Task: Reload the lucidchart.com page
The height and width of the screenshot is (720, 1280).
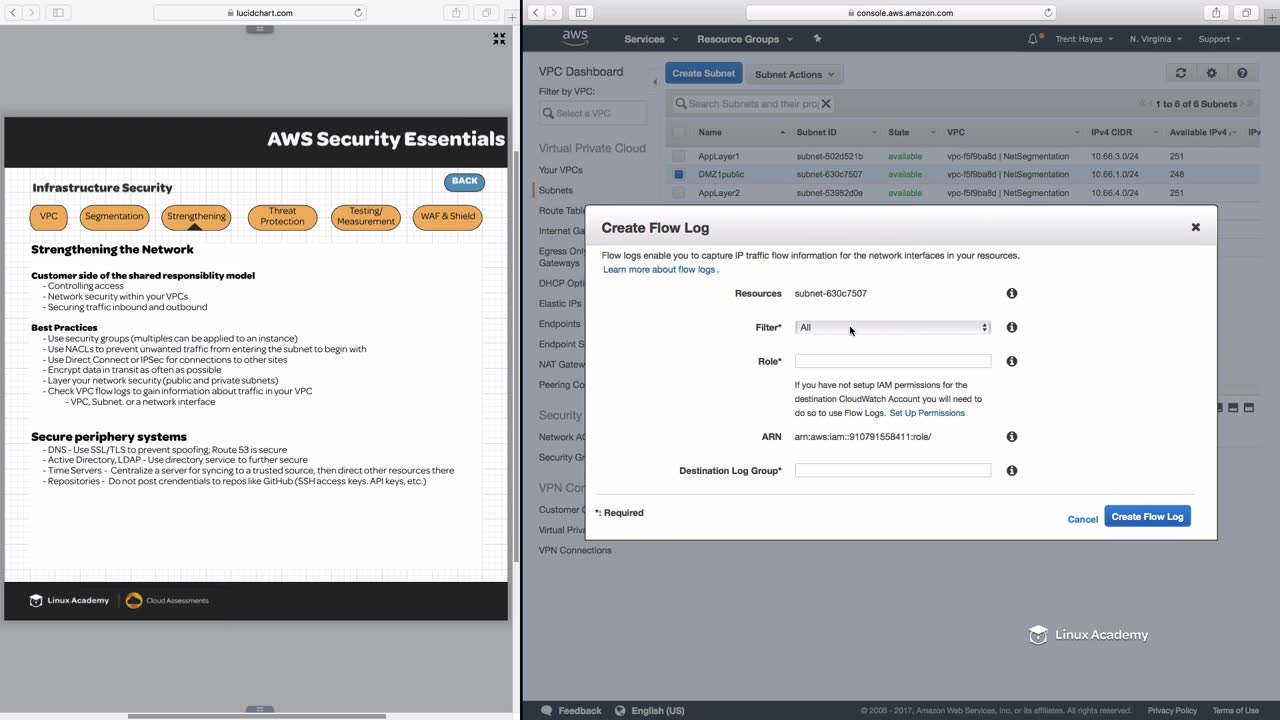Action: coord(358,13)
